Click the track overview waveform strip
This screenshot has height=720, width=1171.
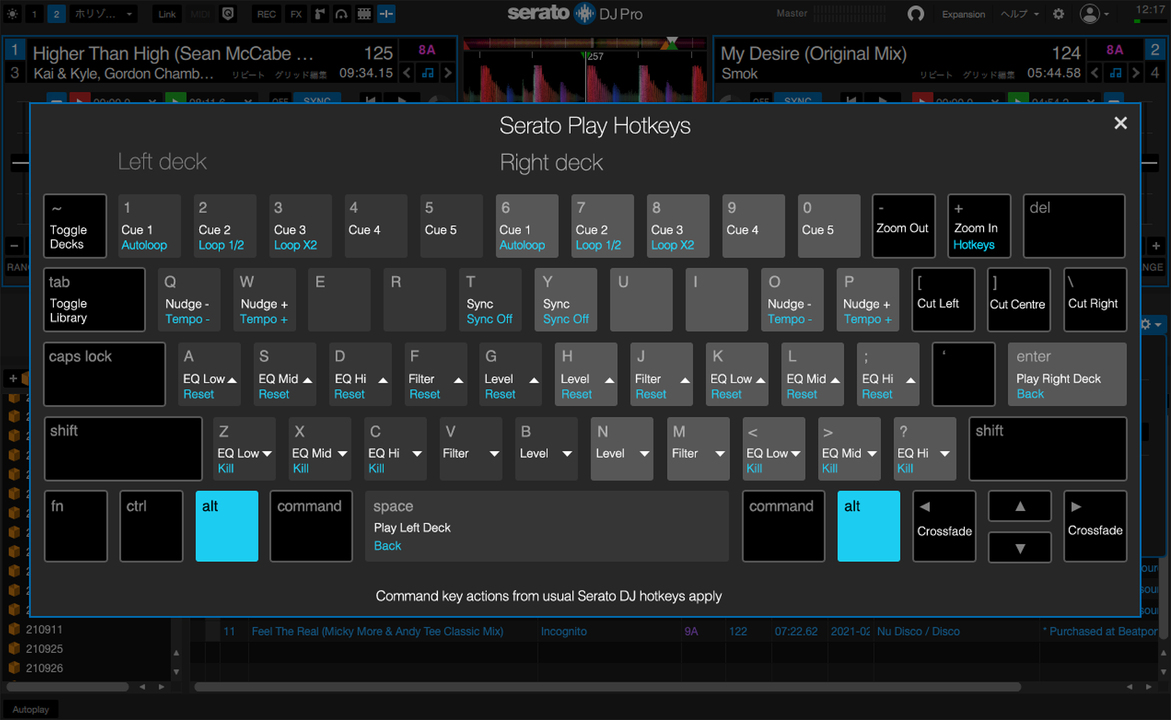pyautogui.click(x=585, y=44)
